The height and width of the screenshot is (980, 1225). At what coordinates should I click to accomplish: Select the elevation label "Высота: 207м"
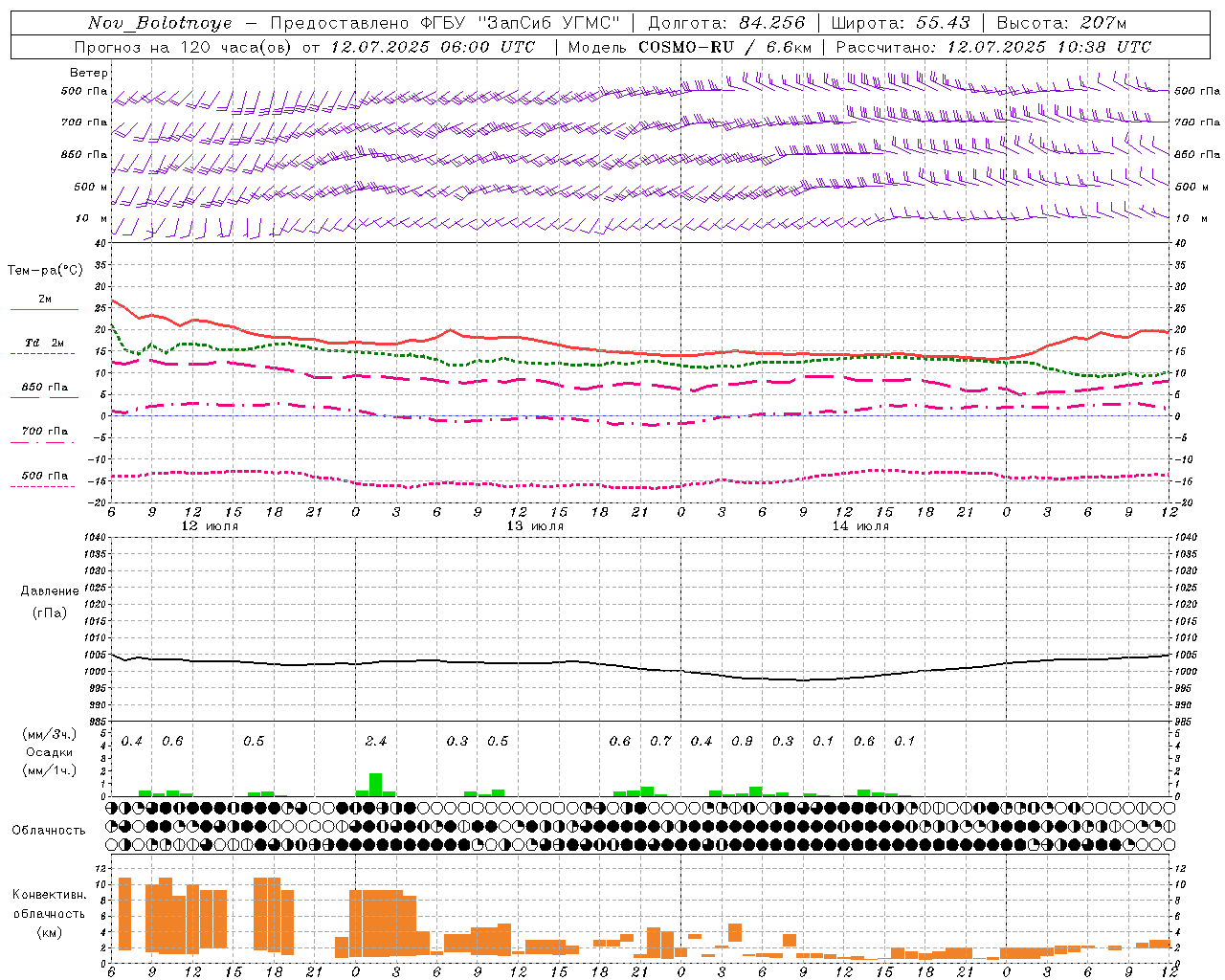1061,23
